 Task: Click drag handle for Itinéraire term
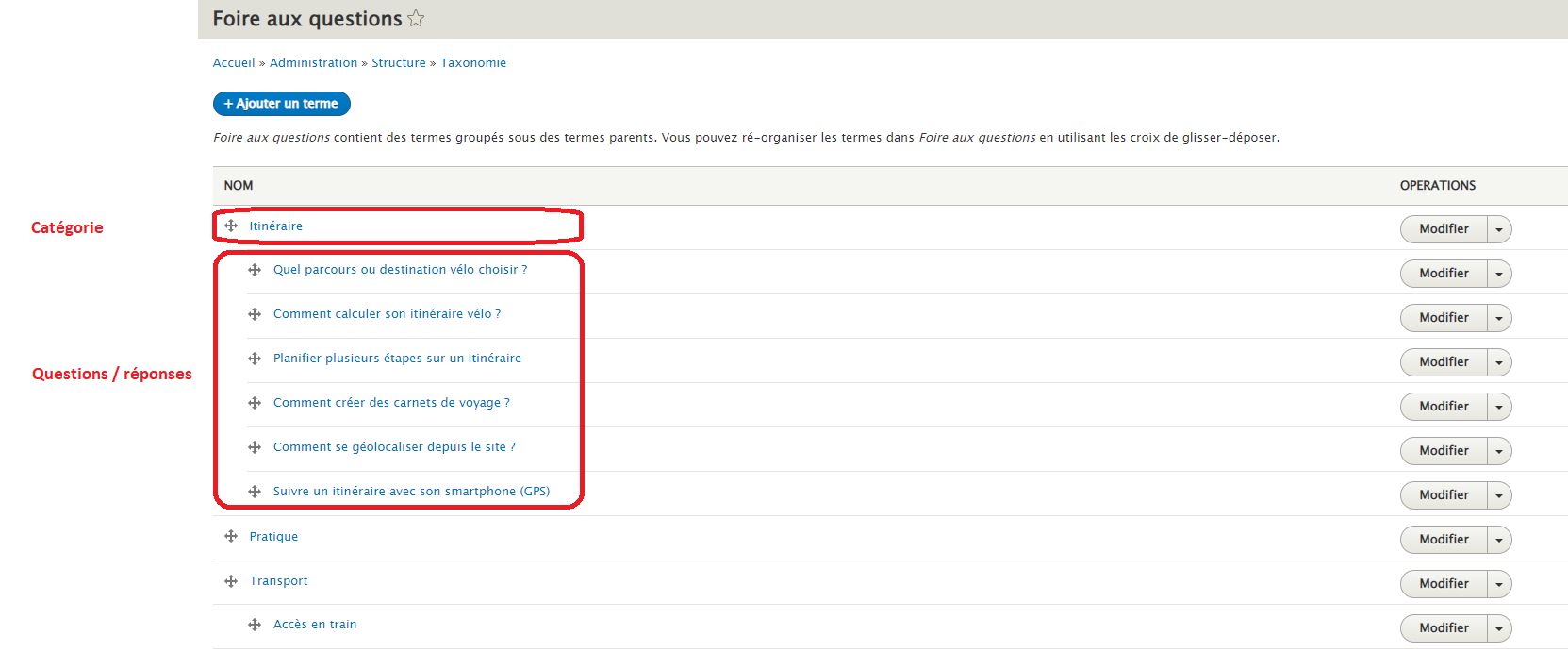coord(231,226)
